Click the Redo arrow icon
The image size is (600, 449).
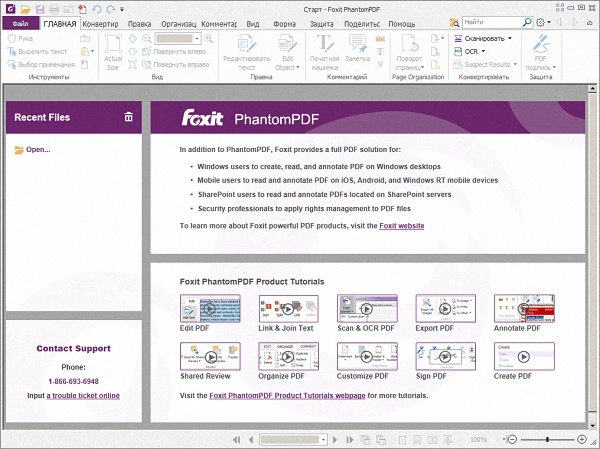click(x=111, y=8)
